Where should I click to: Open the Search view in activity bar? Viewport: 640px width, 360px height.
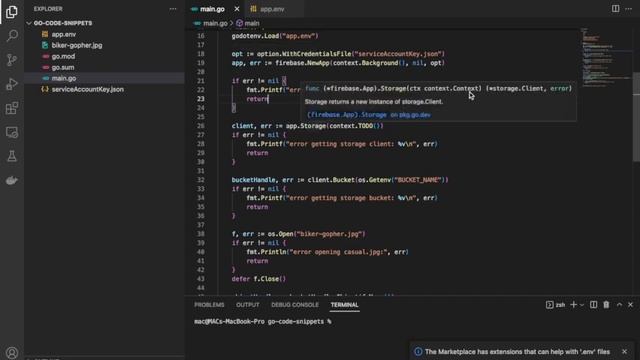(12, 36)
